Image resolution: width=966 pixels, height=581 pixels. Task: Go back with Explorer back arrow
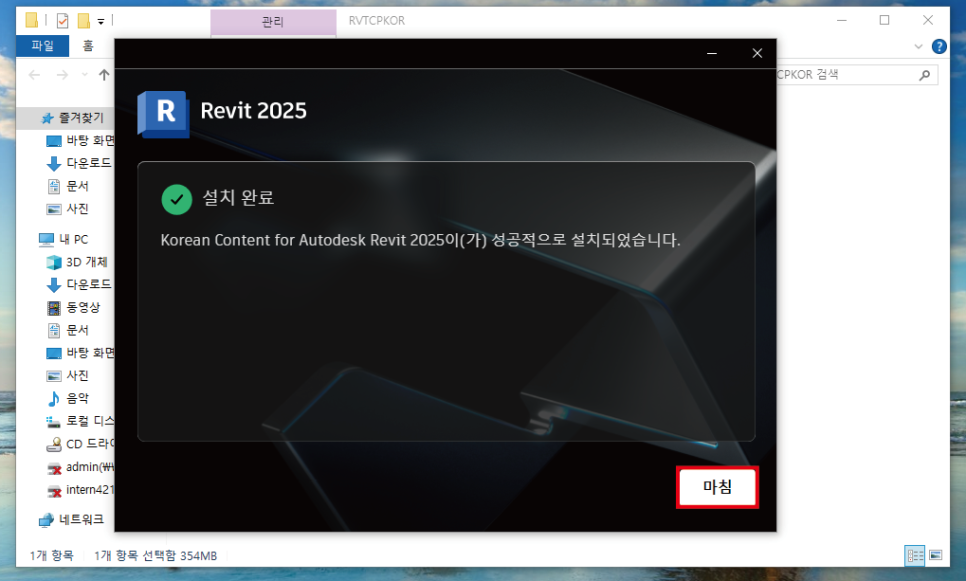34,75
